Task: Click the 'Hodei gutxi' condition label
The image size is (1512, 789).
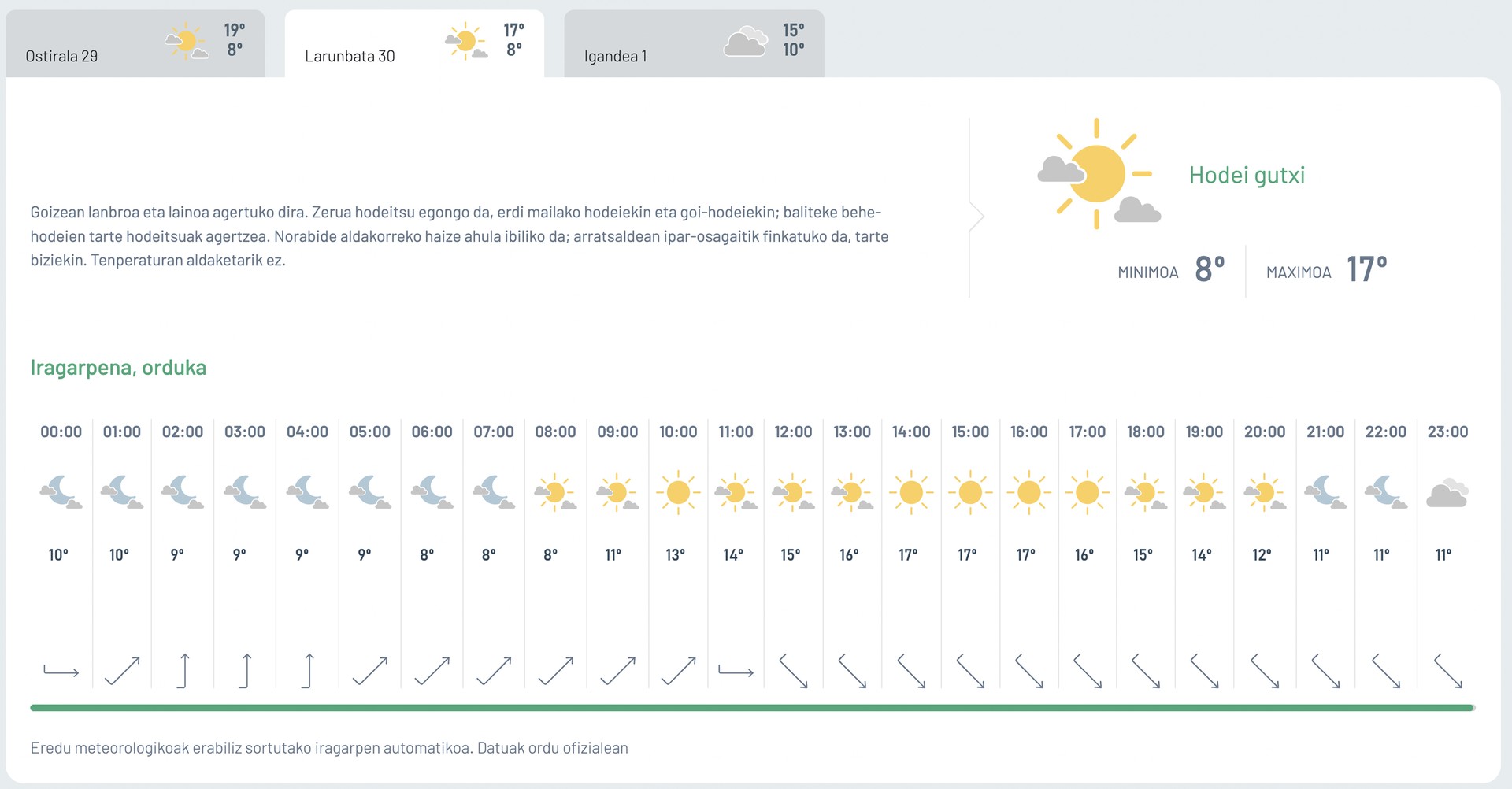Action: coord(1247,175)
